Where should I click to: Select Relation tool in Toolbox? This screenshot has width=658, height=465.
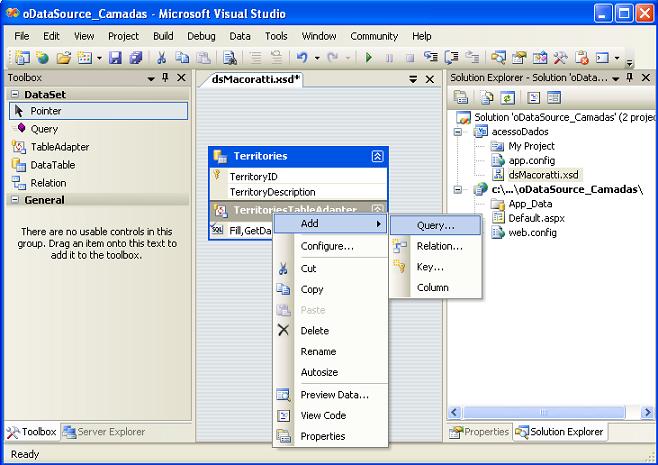98,183
